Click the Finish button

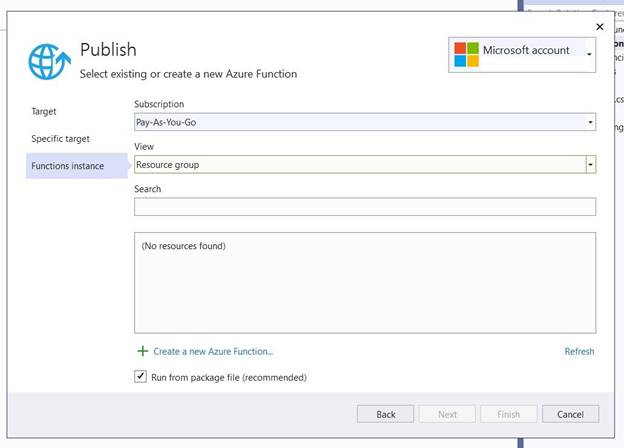pyautogui.click(x=509, y=414)
